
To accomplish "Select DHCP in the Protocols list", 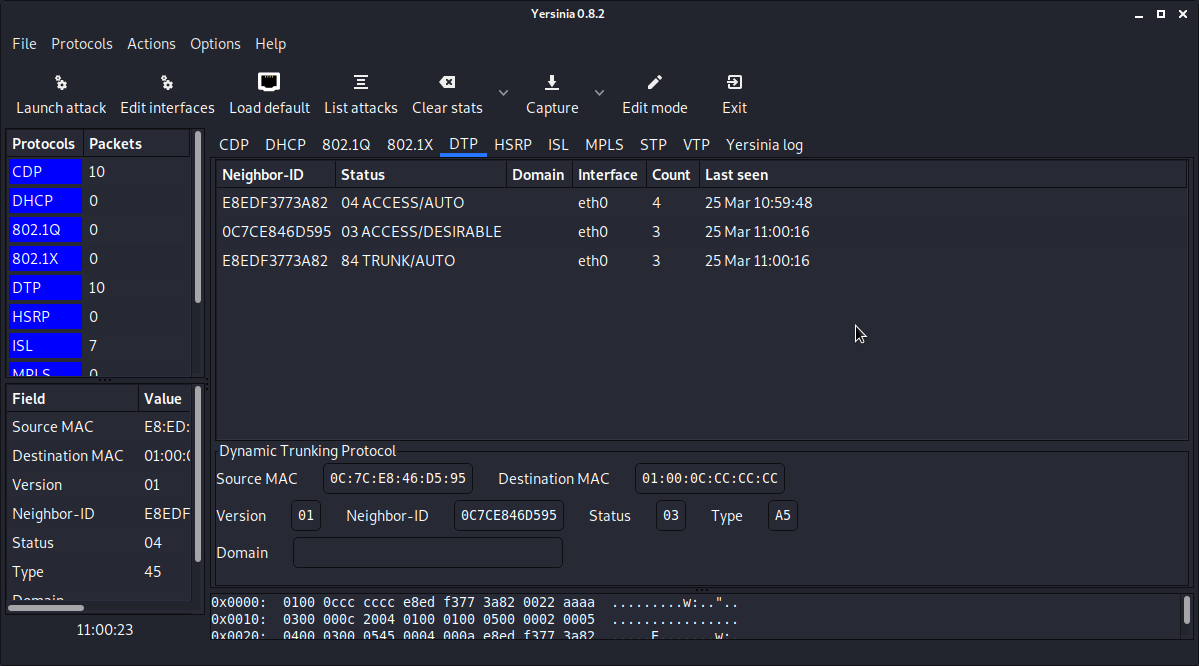I will 98,201.
